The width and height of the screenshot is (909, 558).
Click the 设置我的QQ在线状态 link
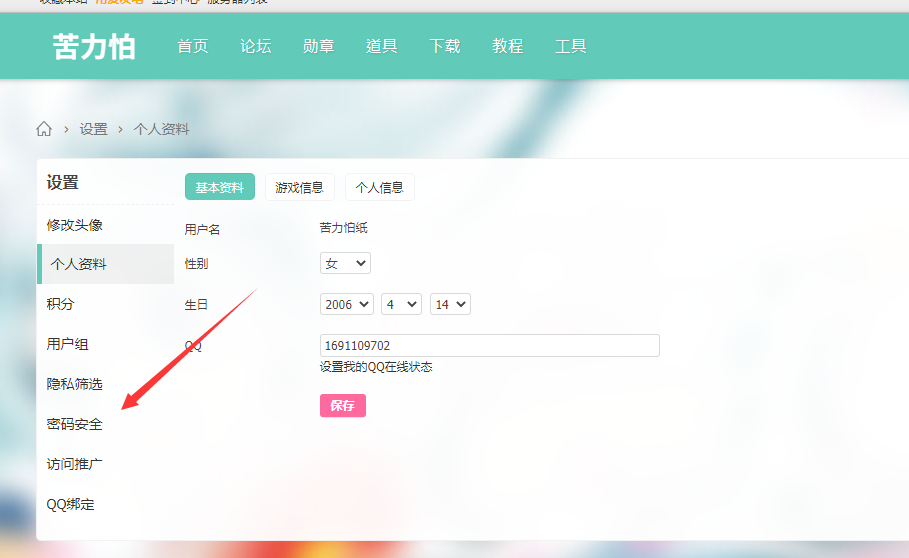pyautogui.click(x=376, y=367)
